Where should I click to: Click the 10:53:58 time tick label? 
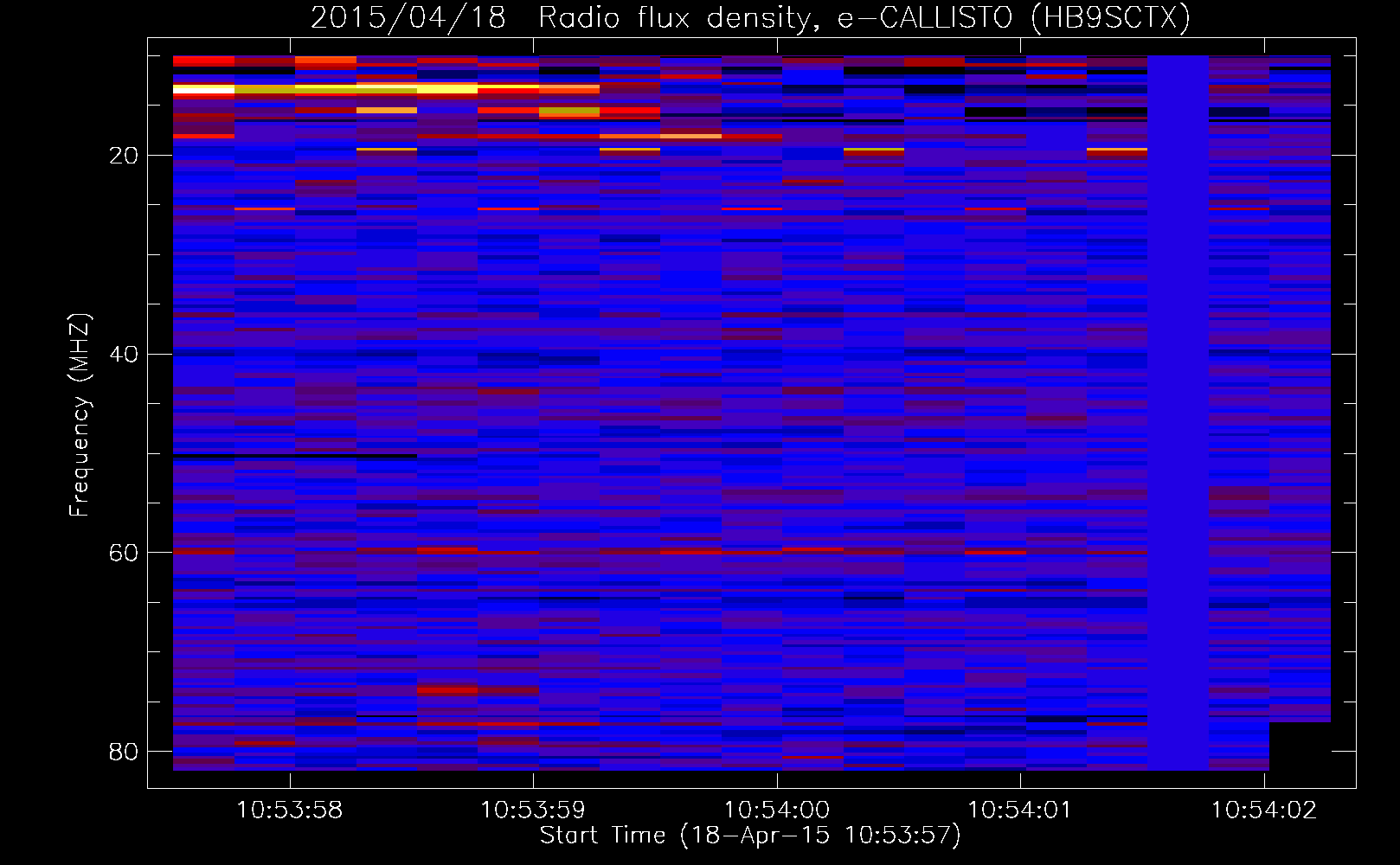[290, 811]
